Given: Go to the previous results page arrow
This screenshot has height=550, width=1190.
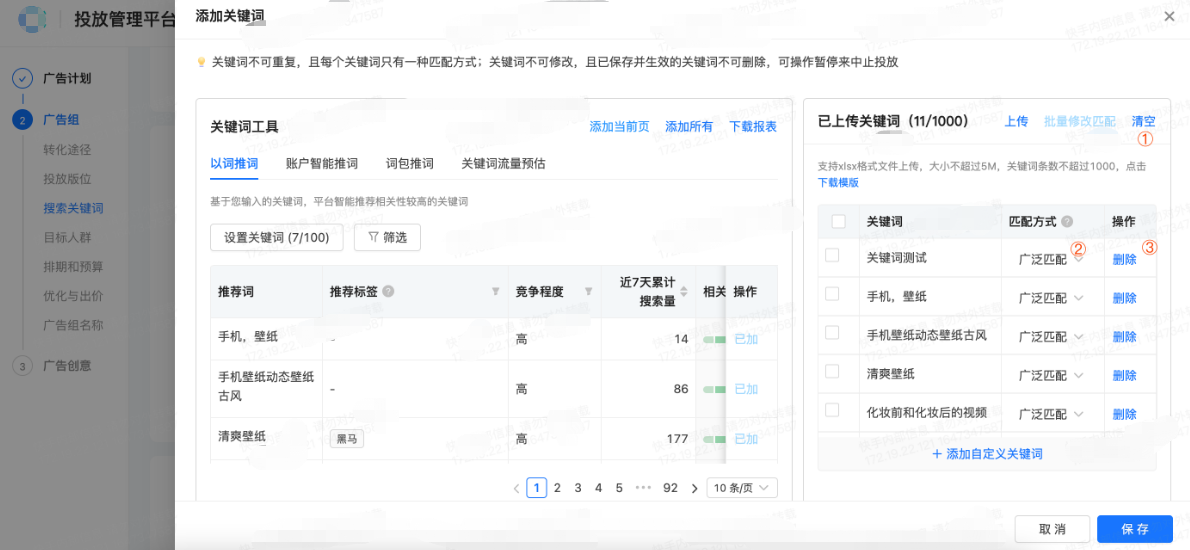Looking at the screenshot, I should 516,488.
